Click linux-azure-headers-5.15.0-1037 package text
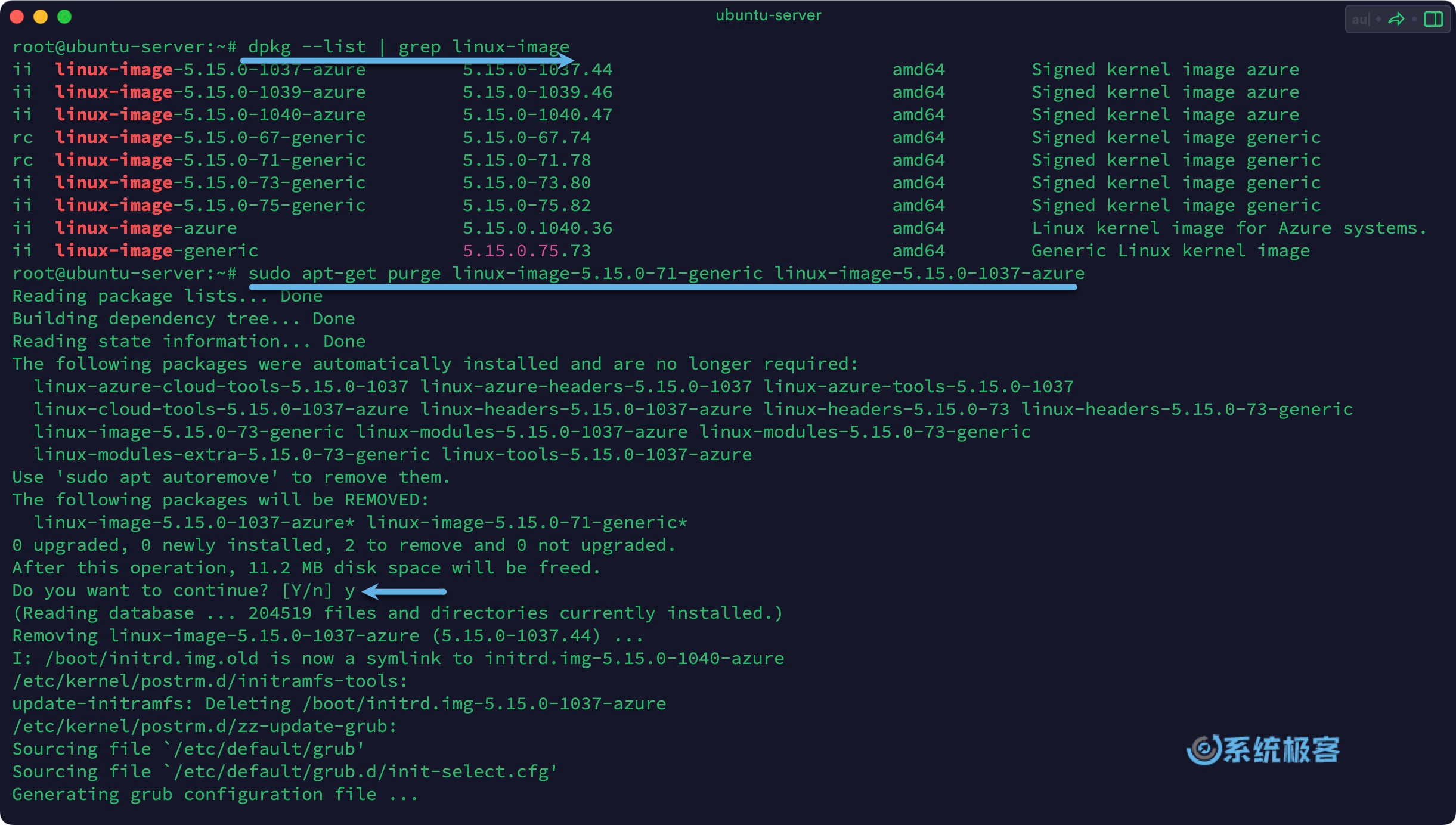Viewport: 1456px width, 825px height. pyautogui.click(x=586, y=387)
